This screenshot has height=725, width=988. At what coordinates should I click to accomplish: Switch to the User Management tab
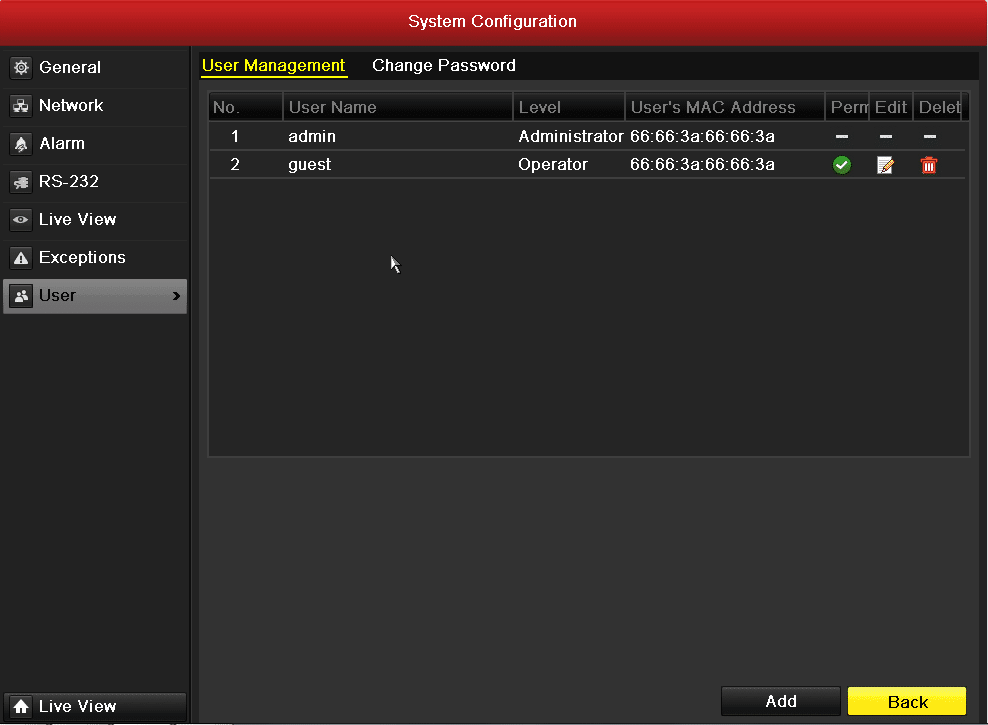273,66
